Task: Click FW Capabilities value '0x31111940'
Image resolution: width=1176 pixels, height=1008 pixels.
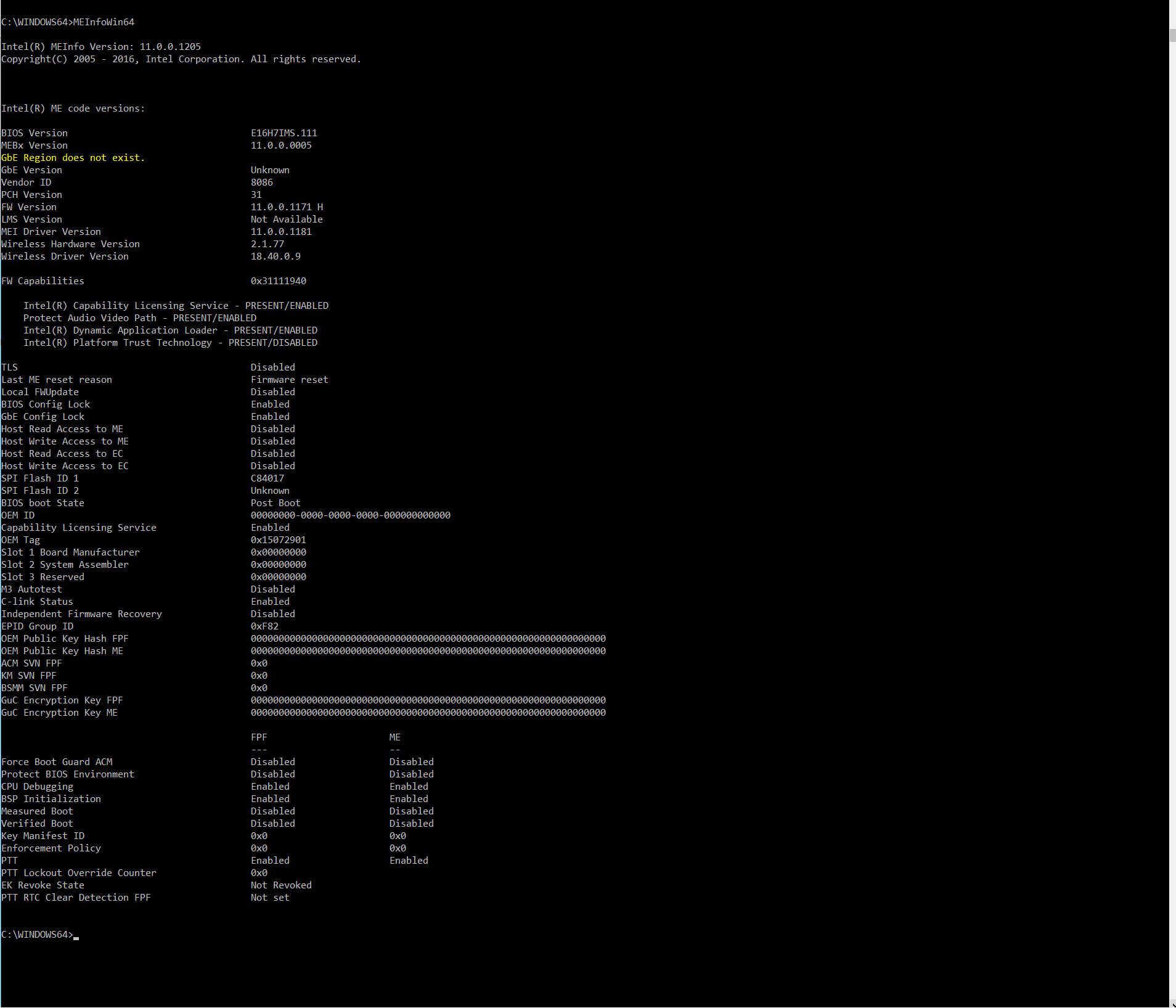Action: tap(278, 281)
